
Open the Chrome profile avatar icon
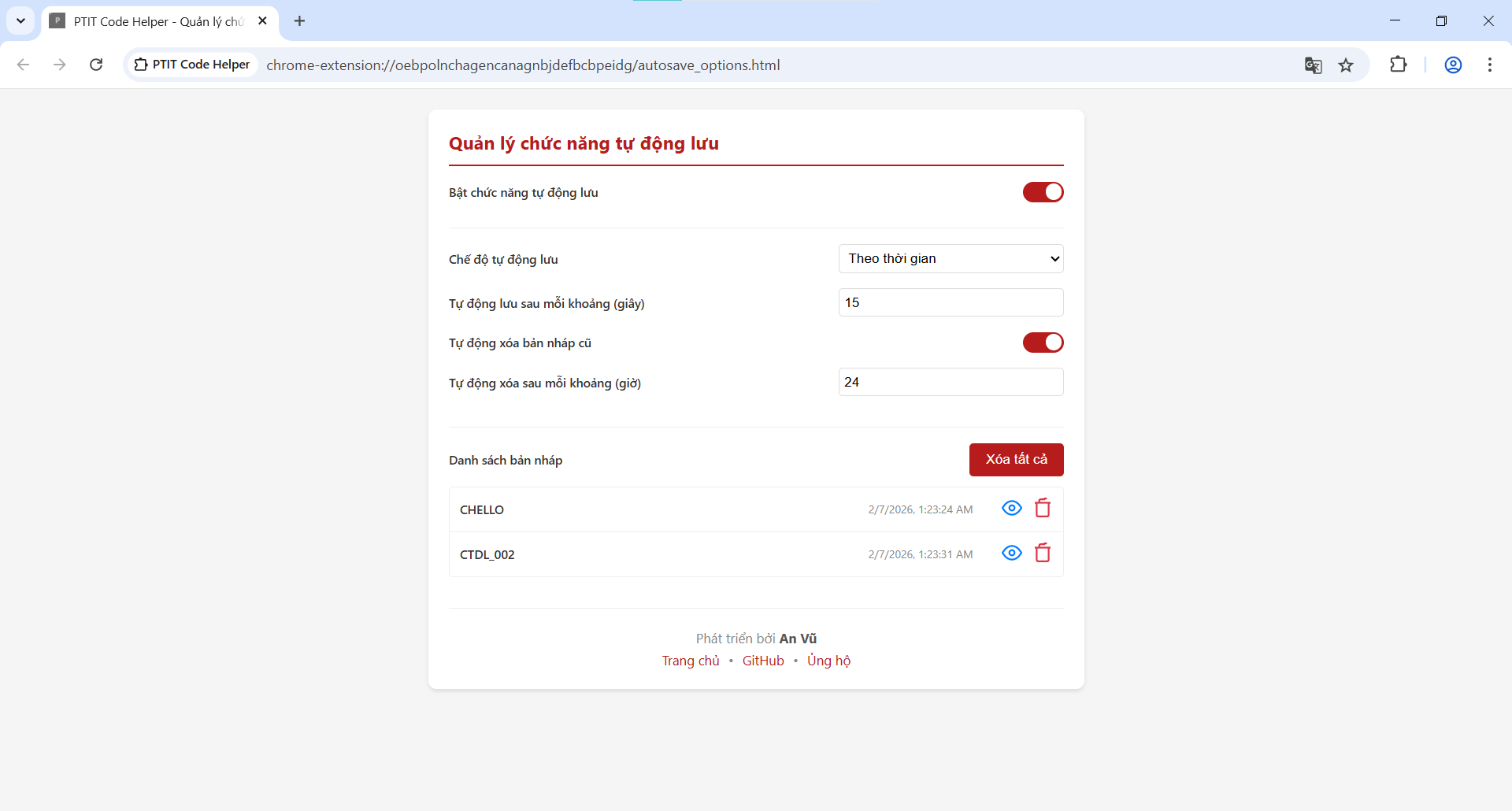click(x=1453, y=65)
